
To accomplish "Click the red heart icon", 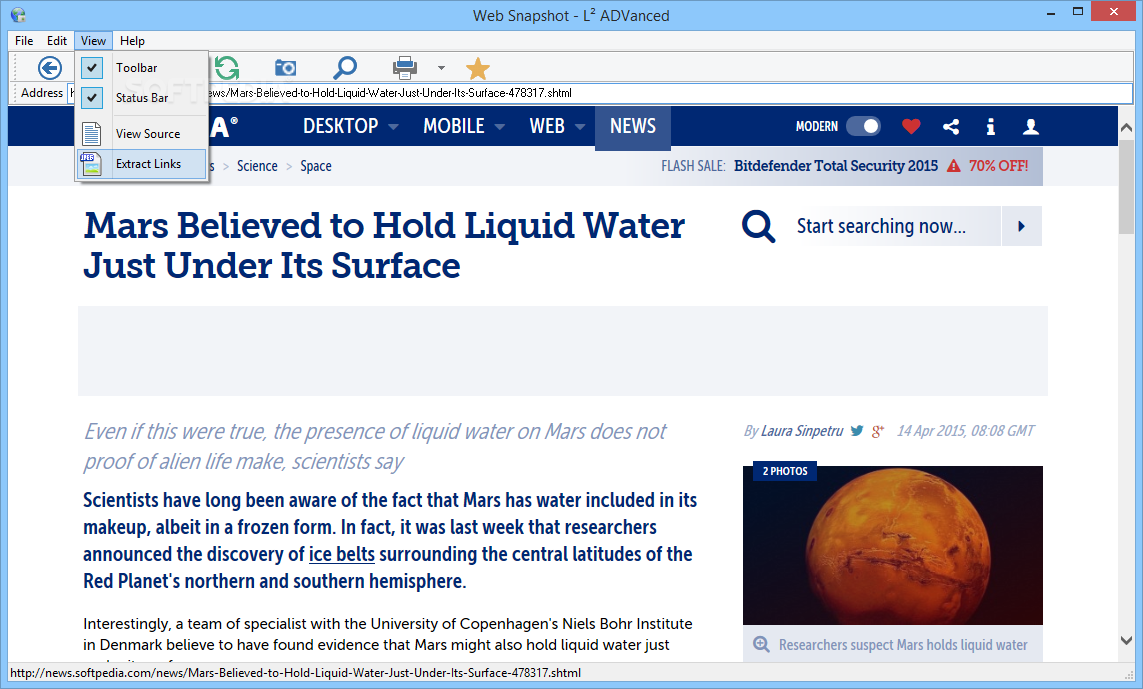I will pos(911,127).
